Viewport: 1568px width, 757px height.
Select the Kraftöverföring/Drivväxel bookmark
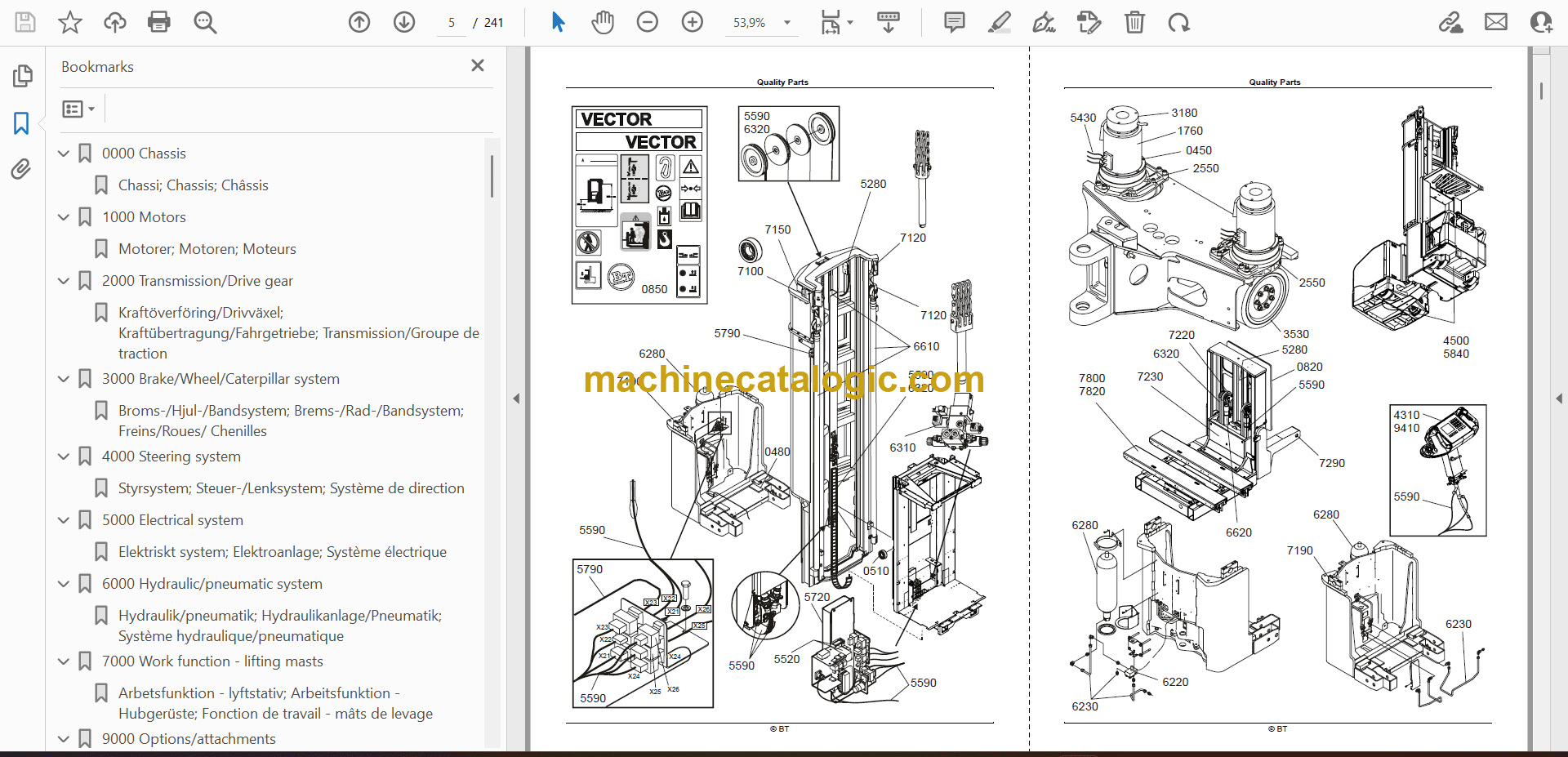pyautogui.click(x=298, y=333)
